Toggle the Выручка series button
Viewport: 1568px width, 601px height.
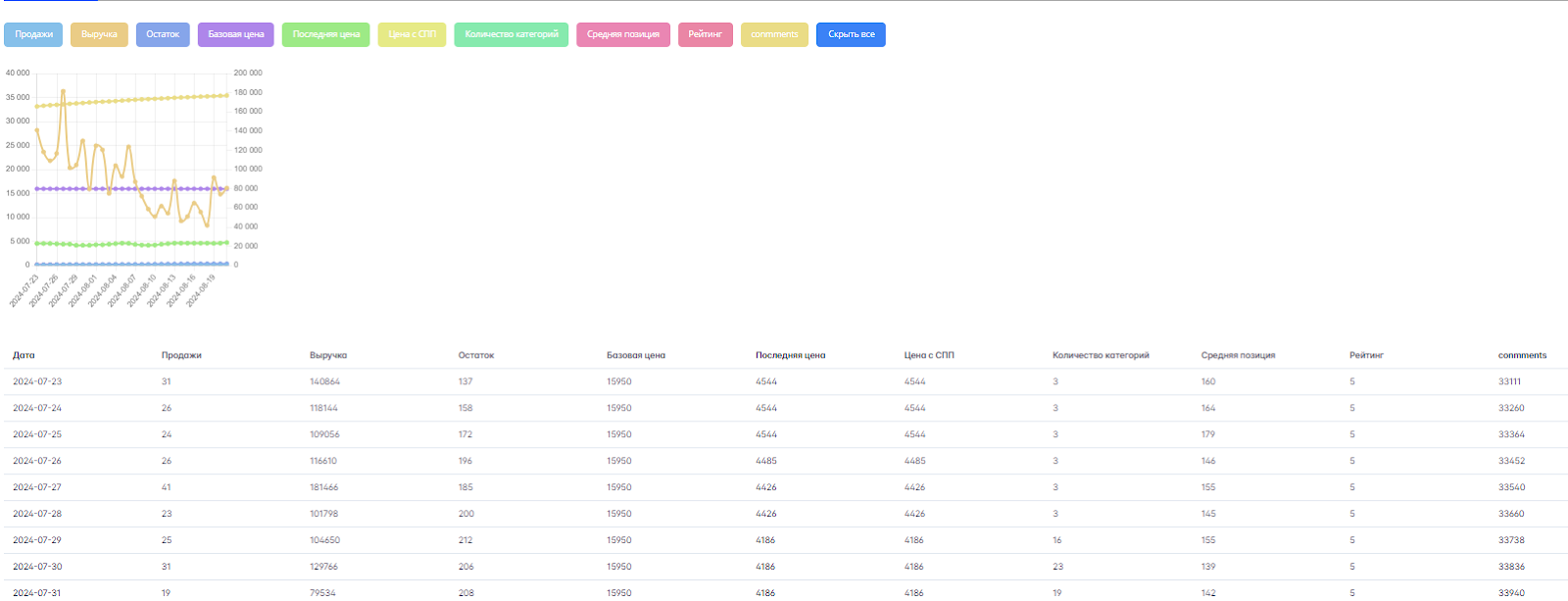pyautogui.click(x=99, y=34)
